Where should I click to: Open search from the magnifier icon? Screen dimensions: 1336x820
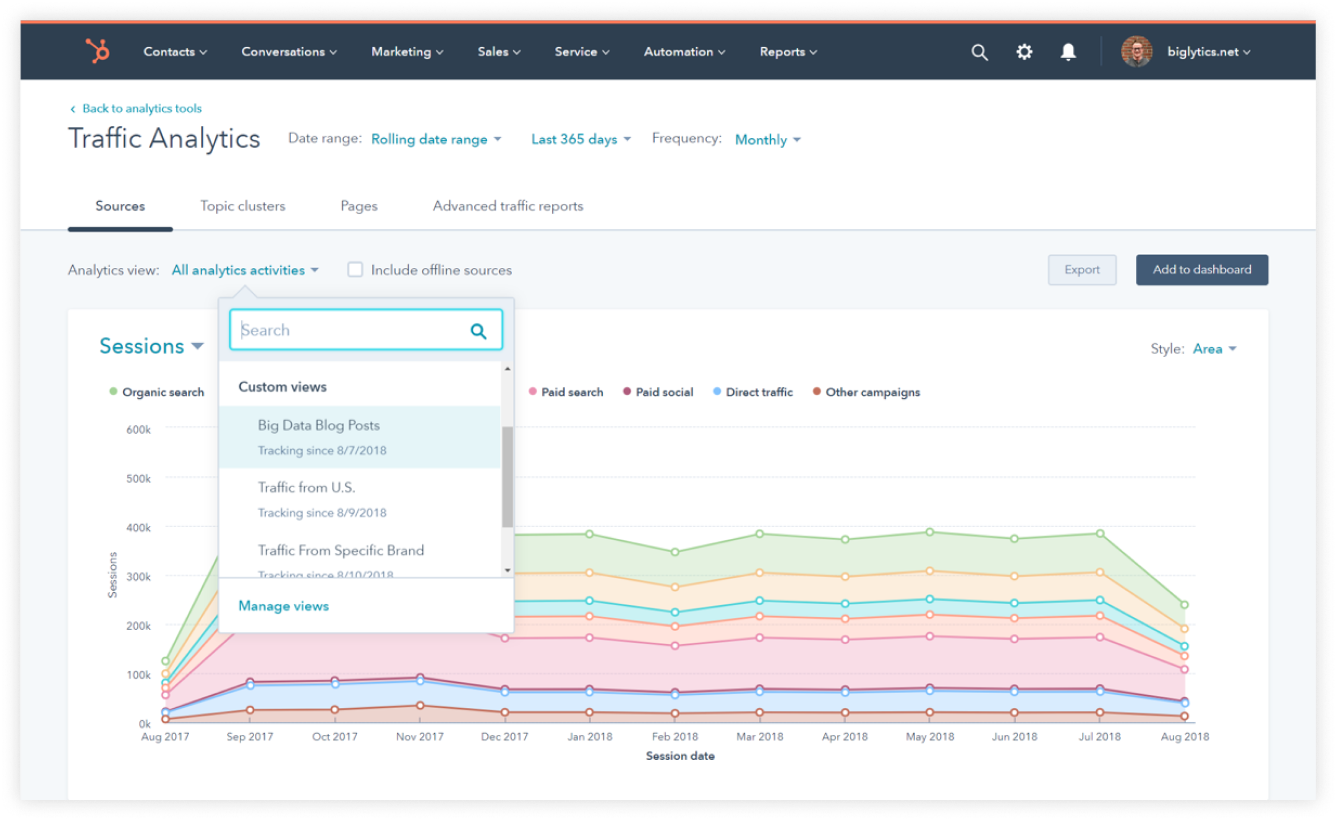point(979,51)
